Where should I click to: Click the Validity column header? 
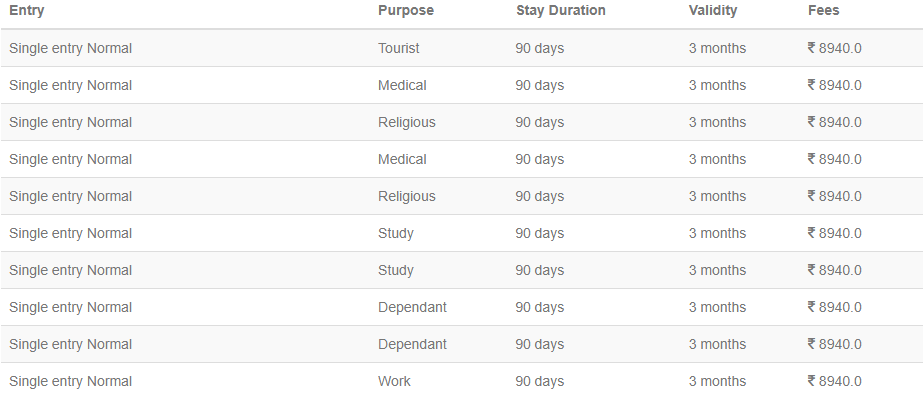(713, 11)
